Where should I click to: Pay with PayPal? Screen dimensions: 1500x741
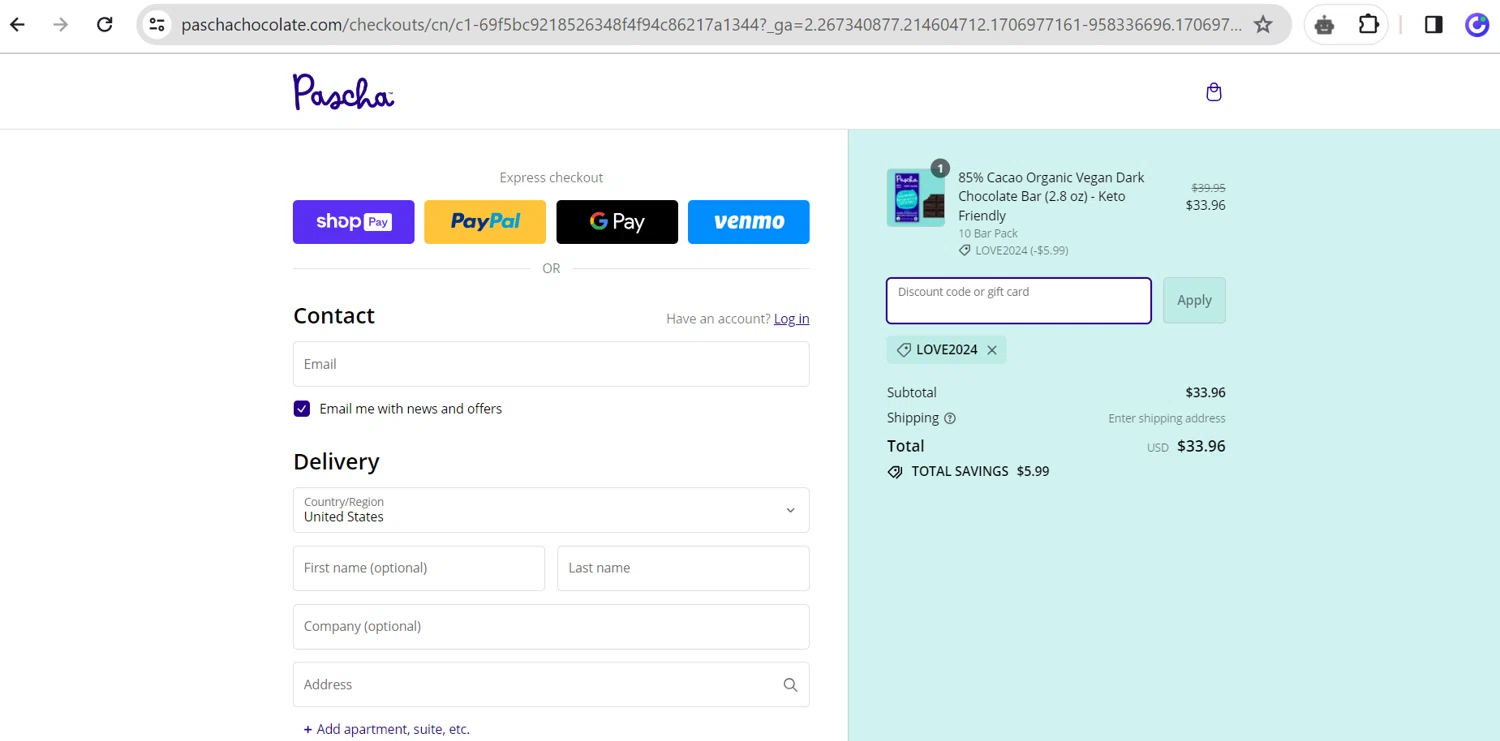click(x=485, y=222)
